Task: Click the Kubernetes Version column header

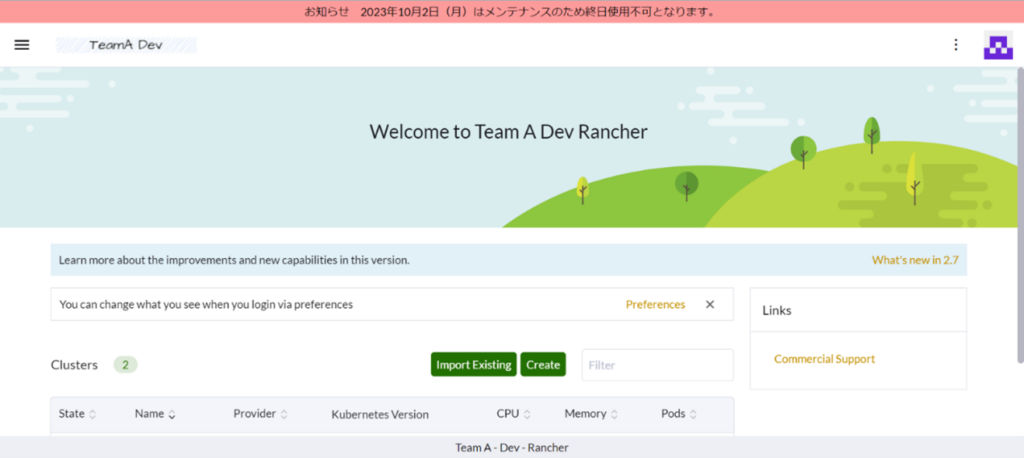Action: [x=379, y=414]
